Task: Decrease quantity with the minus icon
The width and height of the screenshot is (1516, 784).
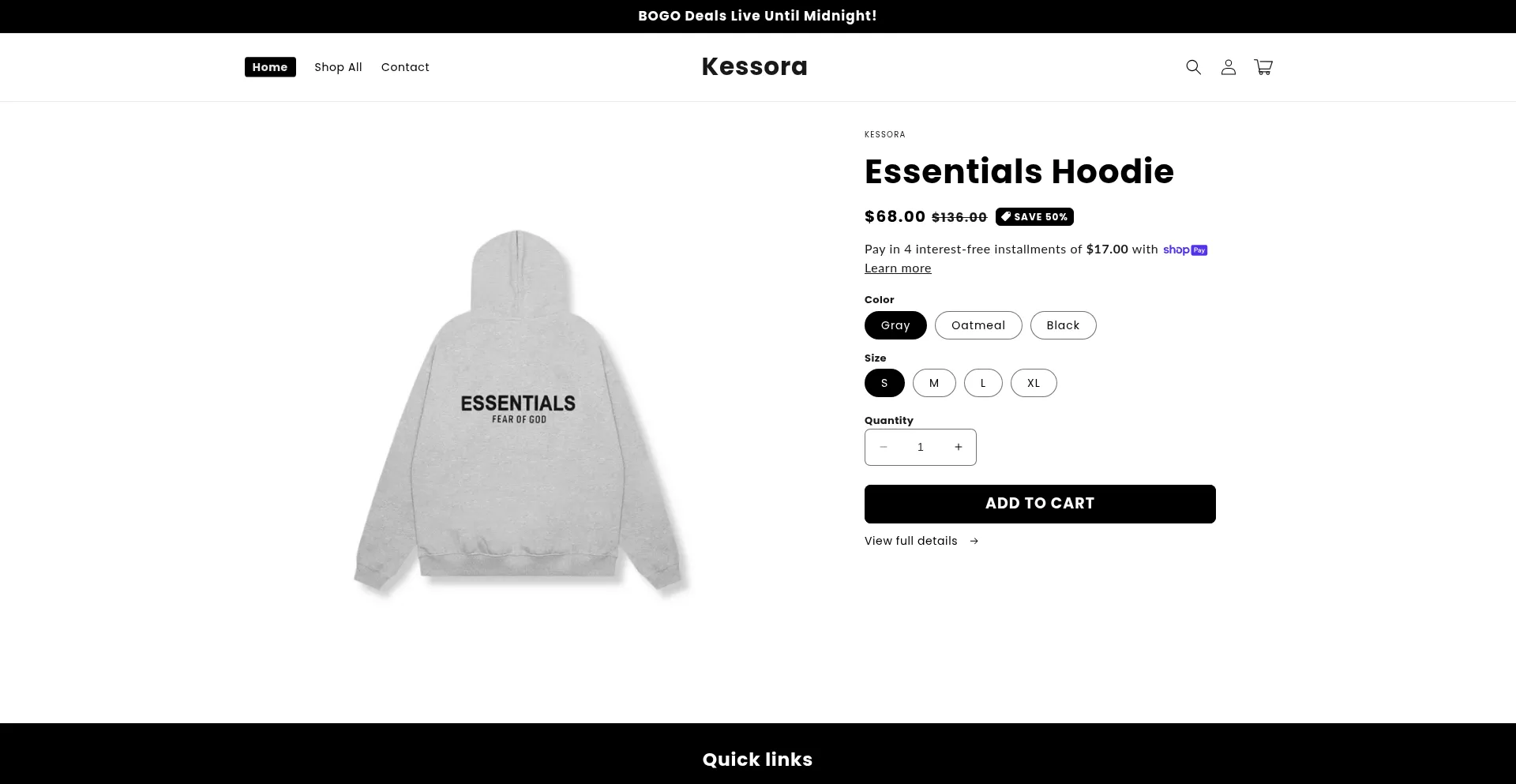Action: point(884,447)
